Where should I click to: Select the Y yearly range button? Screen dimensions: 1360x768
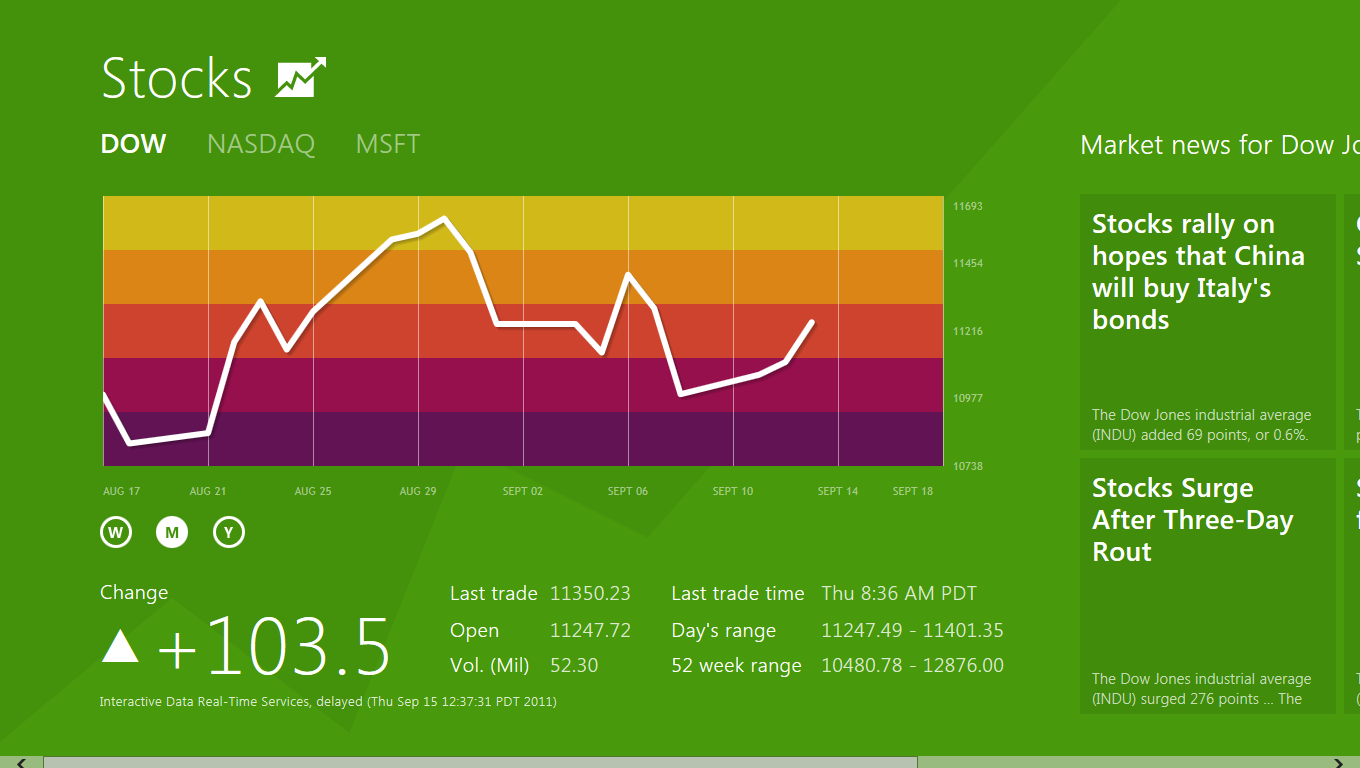(229, 532)
